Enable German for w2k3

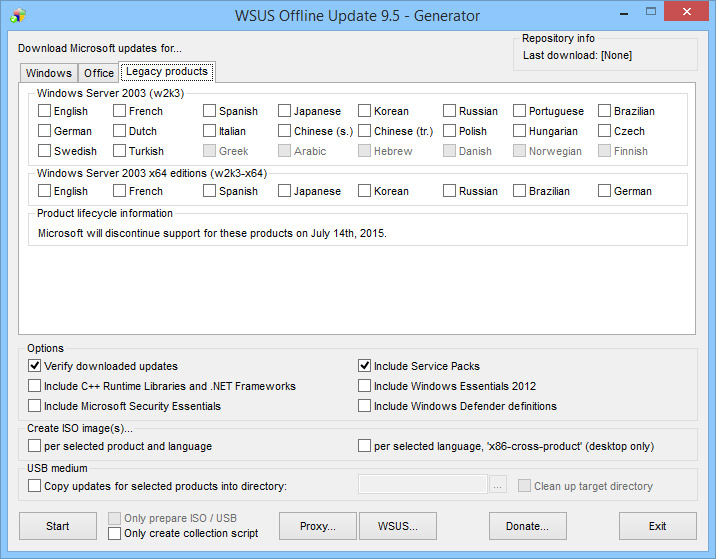tap(44, 131)
